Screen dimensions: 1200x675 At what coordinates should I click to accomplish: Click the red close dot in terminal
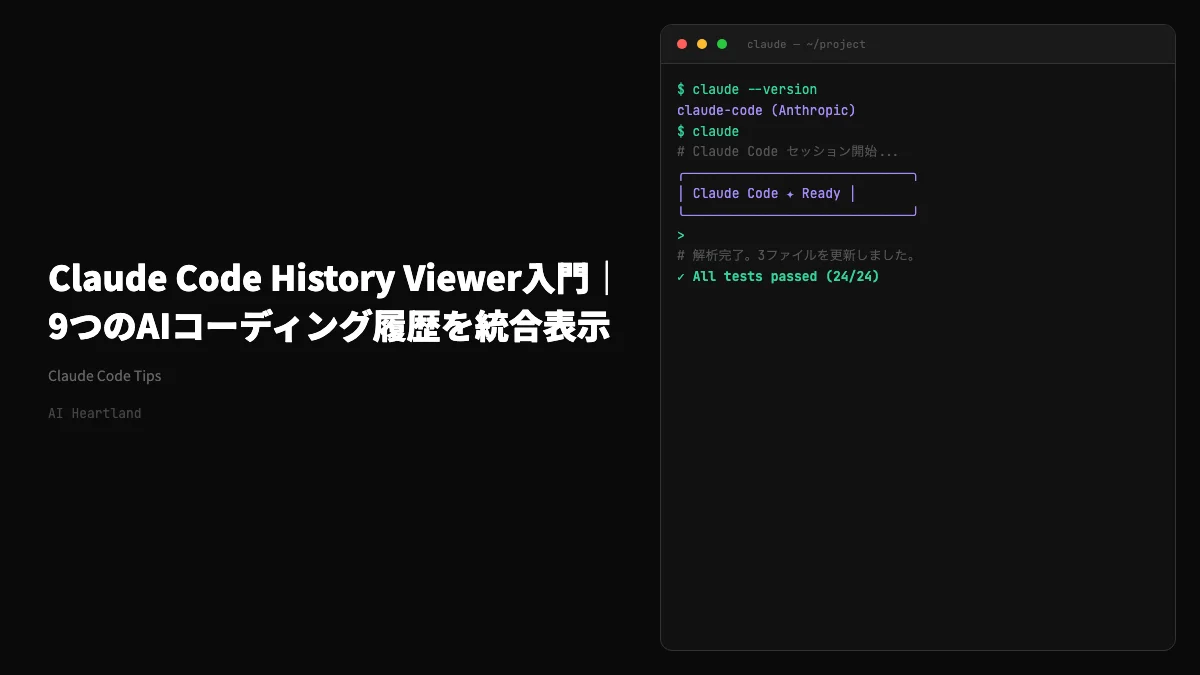coord(682,44)
